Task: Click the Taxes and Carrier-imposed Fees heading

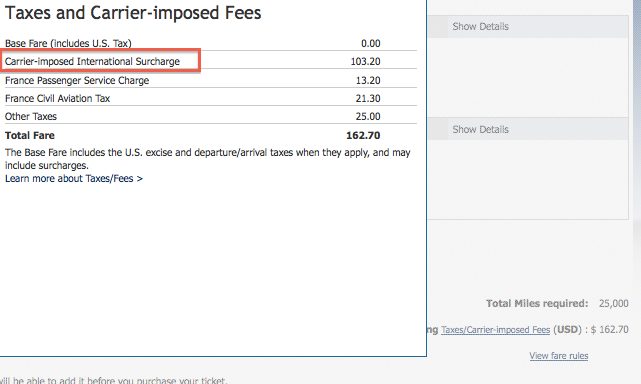Action: (133, 13)
